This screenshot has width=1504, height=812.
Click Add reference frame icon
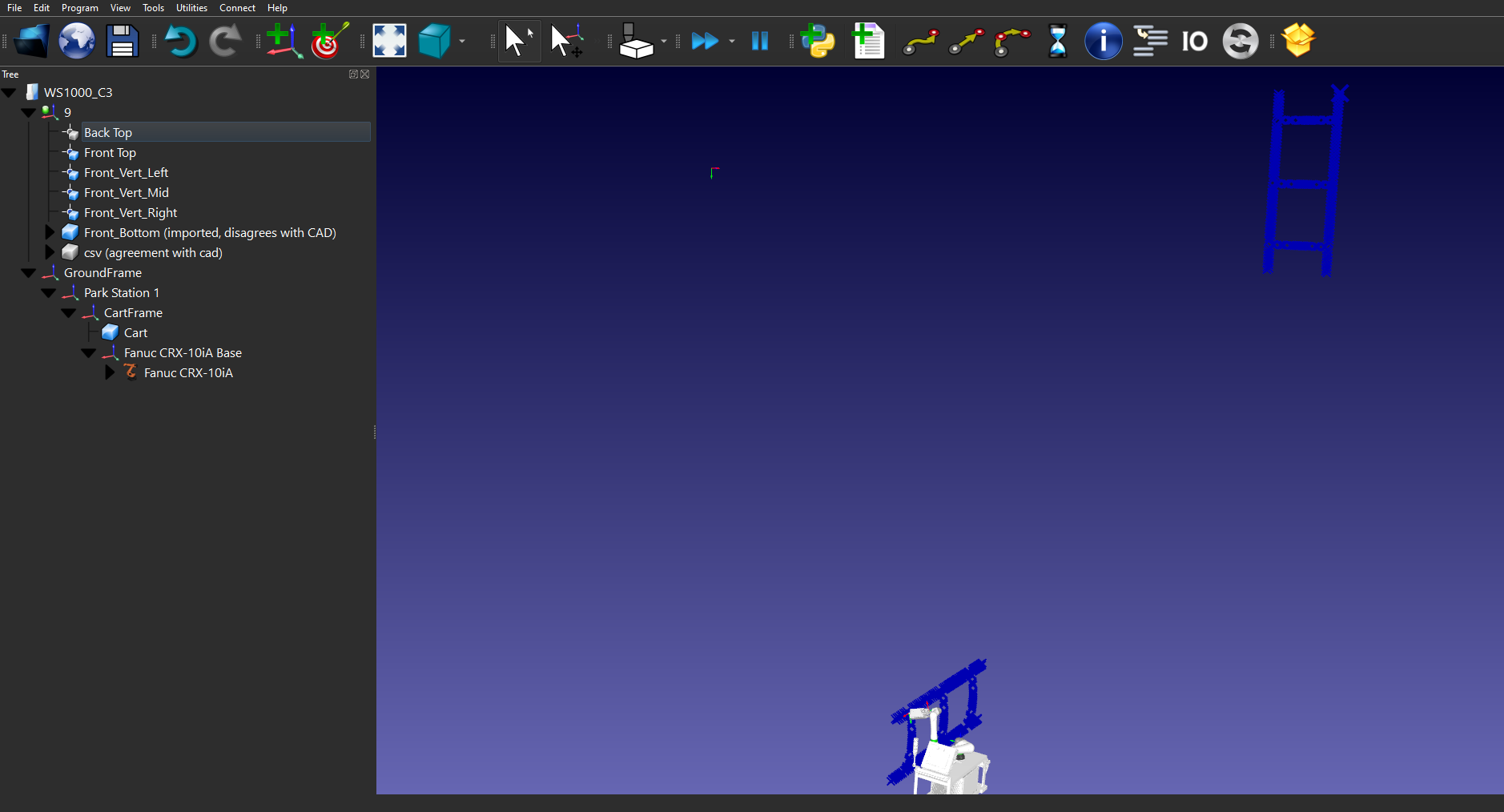(x=284, y=41)
